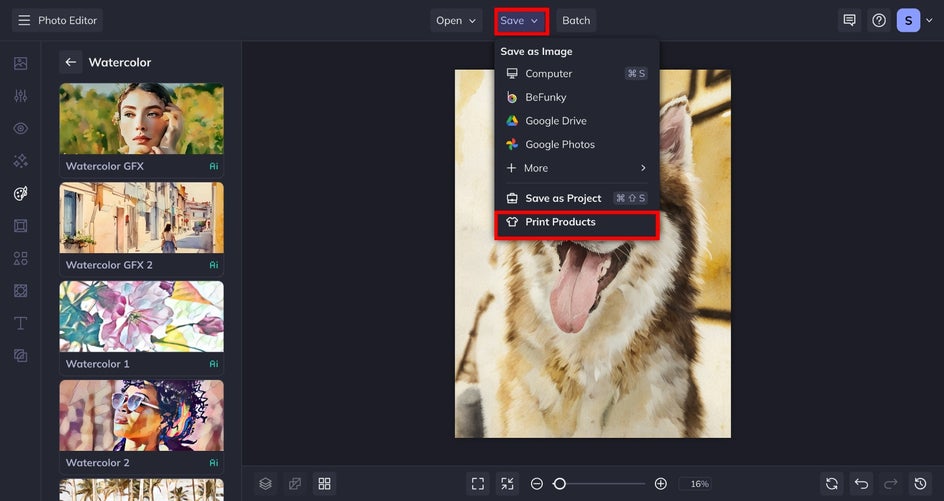Select the Text tool icon

20,323
